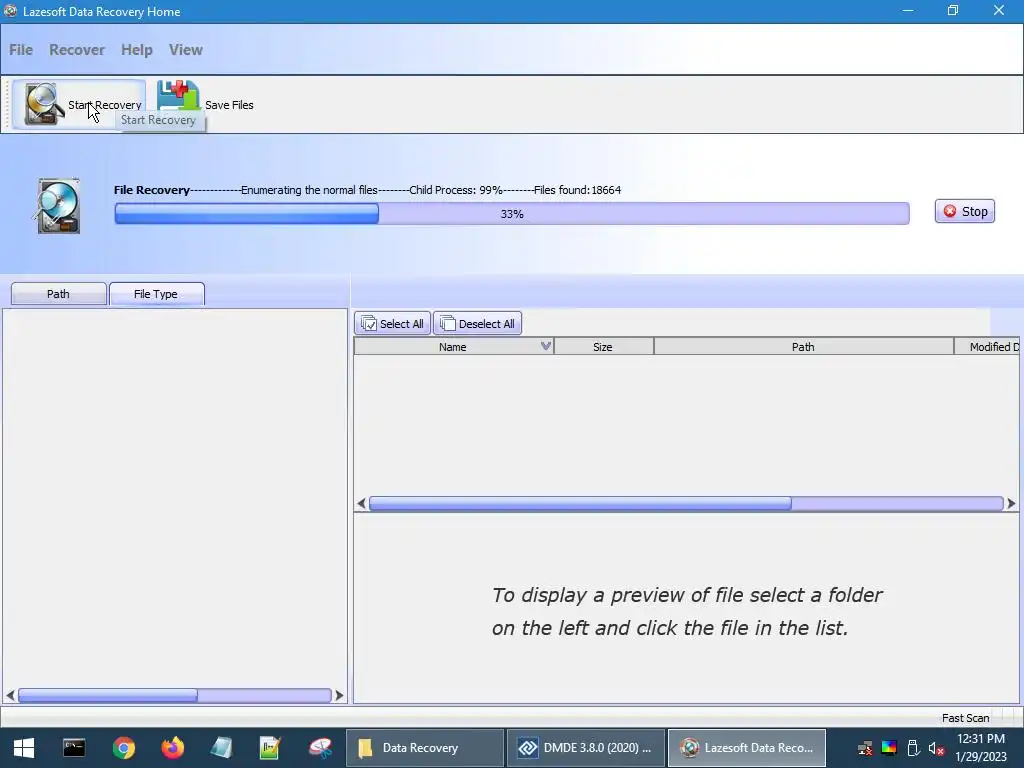Click Lazesoft Data Recovery taskbar button

coord(747,748)
